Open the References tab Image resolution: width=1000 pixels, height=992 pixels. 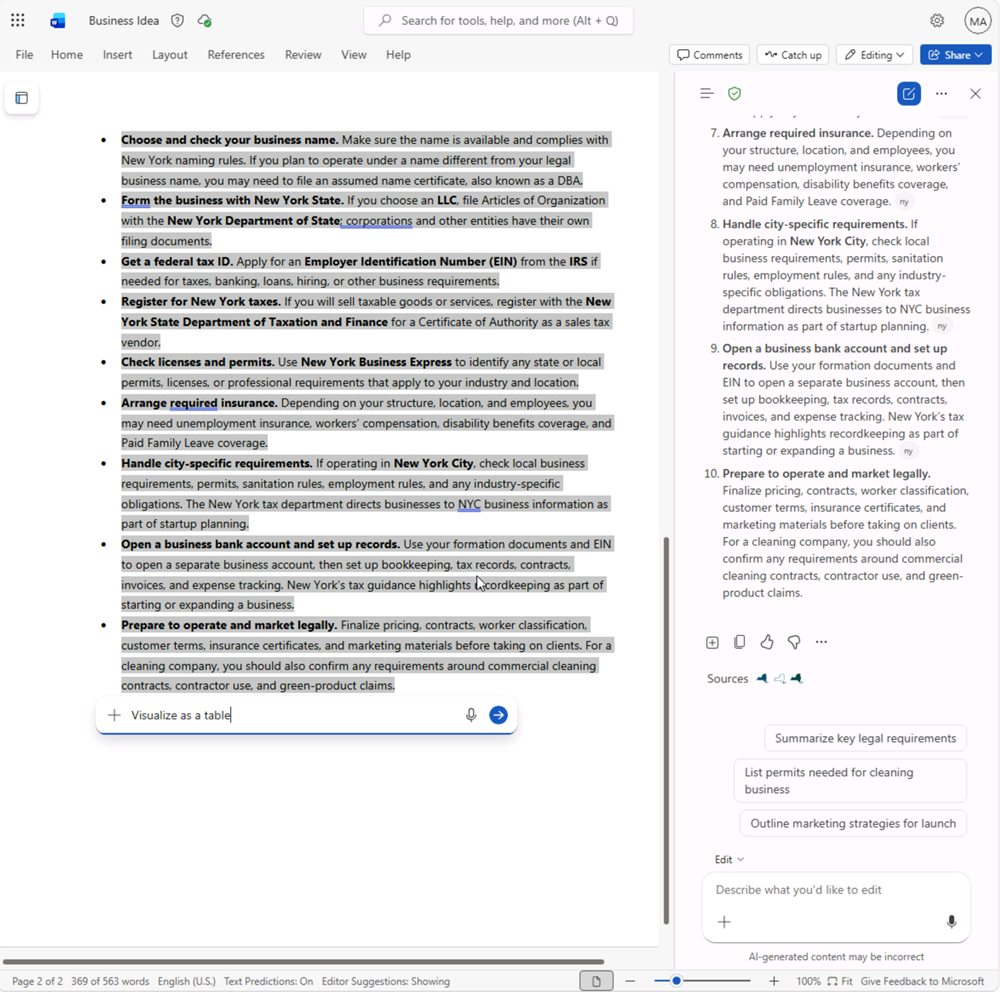(236, 55)
